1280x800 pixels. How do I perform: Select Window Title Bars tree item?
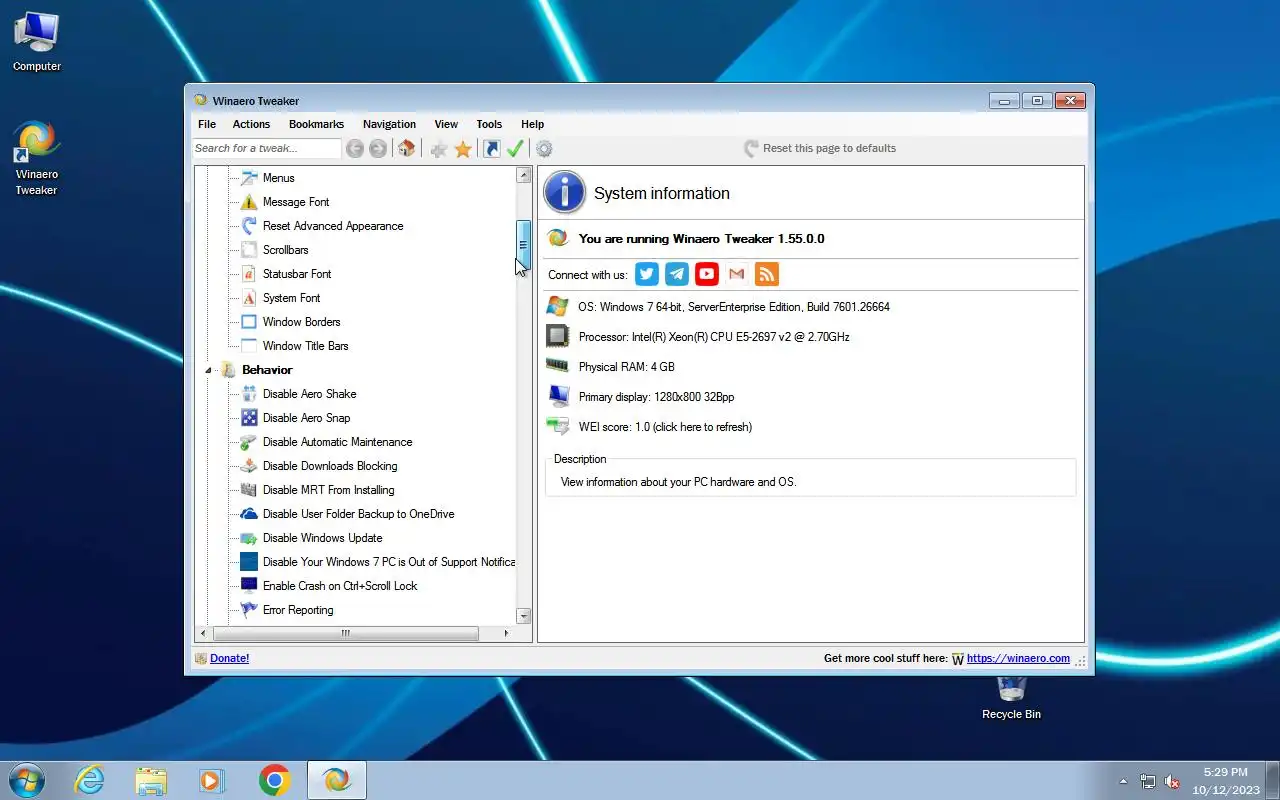click(x=305, y=346)
